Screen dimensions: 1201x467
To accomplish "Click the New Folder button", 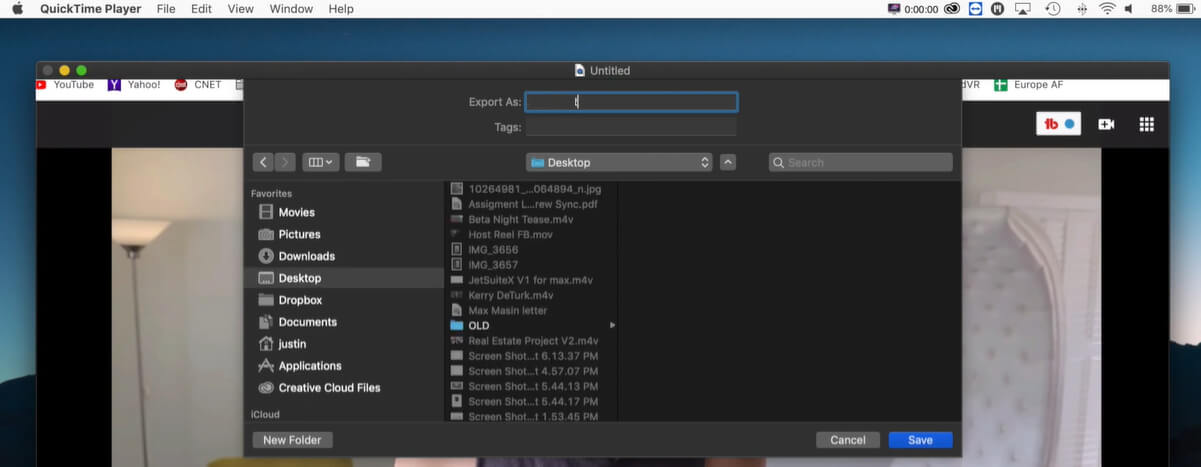I will (x=292, y=440).
